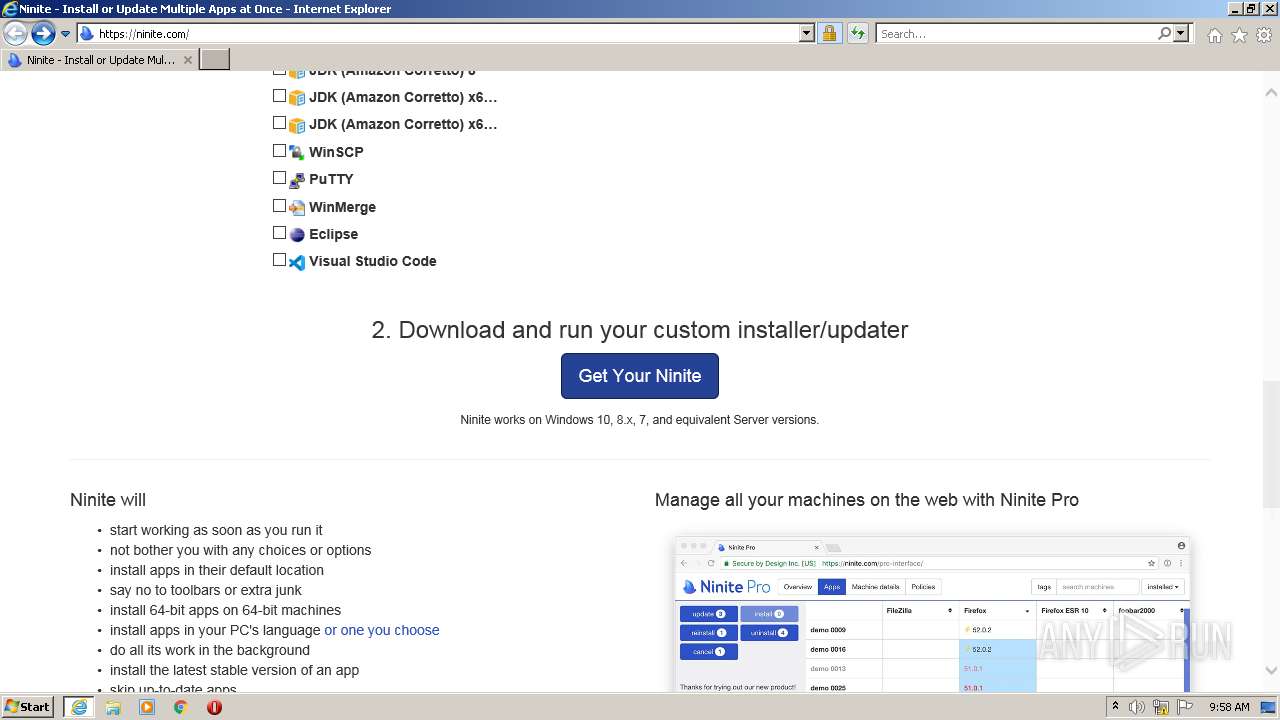Click 'install apps in their default location'

[x=217, y=570]
